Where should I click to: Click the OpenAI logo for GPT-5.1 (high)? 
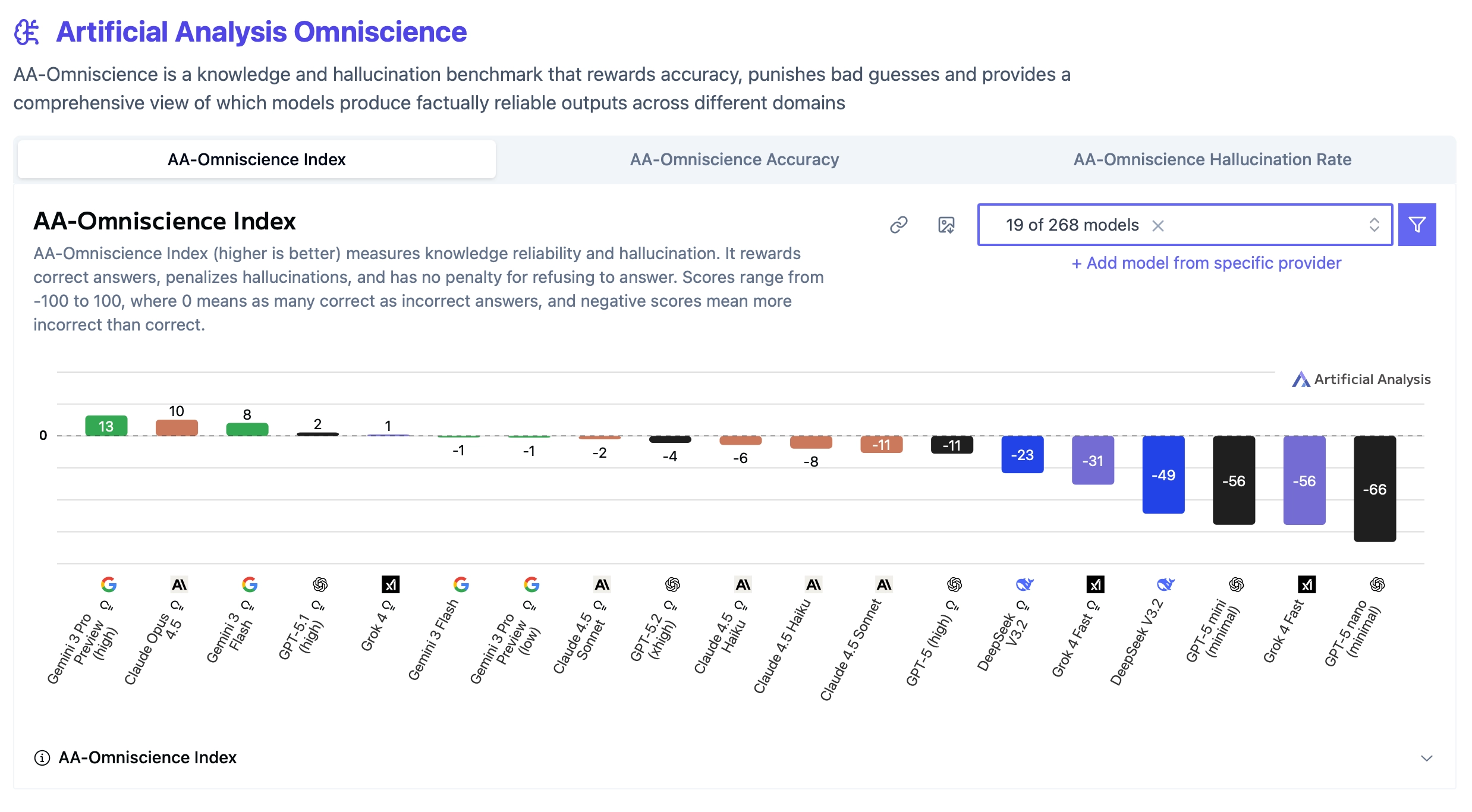[320, 584]
